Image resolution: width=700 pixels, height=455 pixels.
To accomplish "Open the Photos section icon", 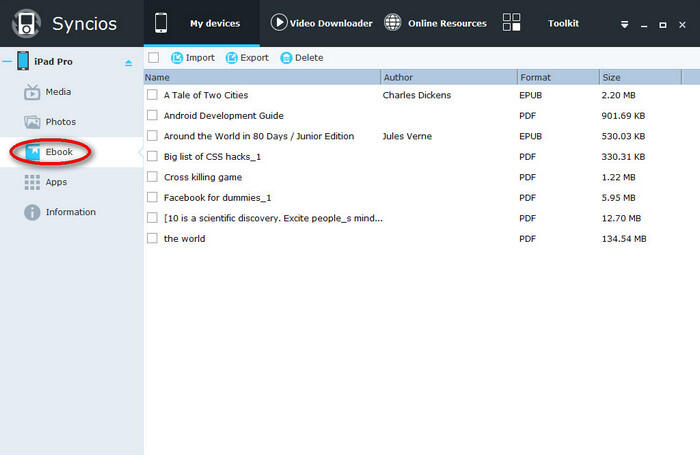I will 32,122.
